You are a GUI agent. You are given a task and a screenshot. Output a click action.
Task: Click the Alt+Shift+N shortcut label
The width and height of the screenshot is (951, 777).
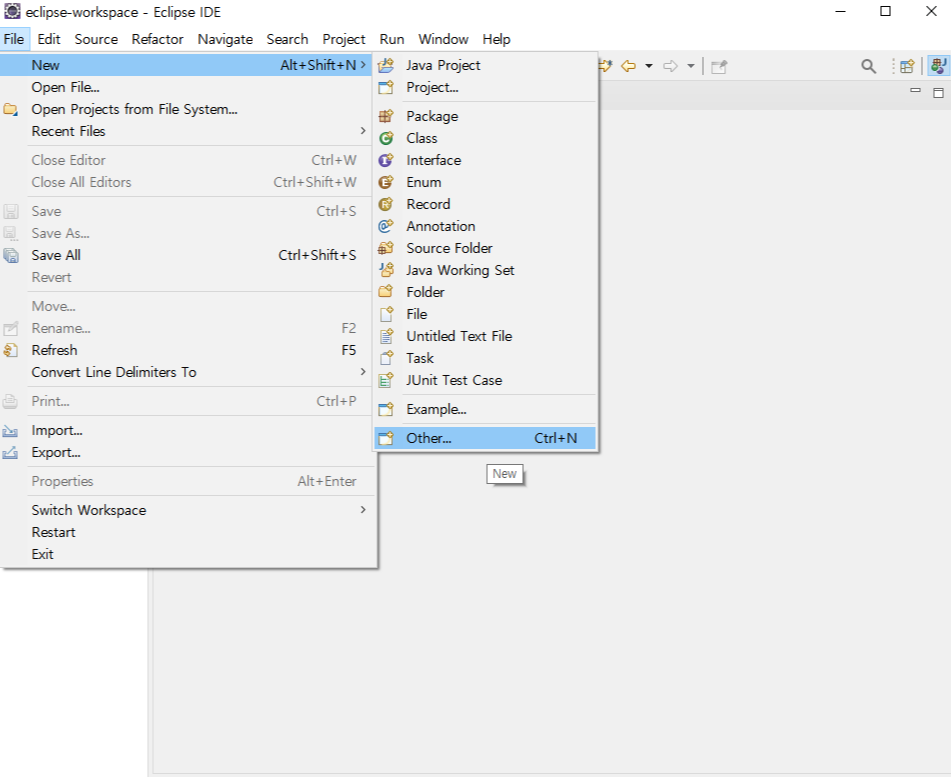pos(318,66)
